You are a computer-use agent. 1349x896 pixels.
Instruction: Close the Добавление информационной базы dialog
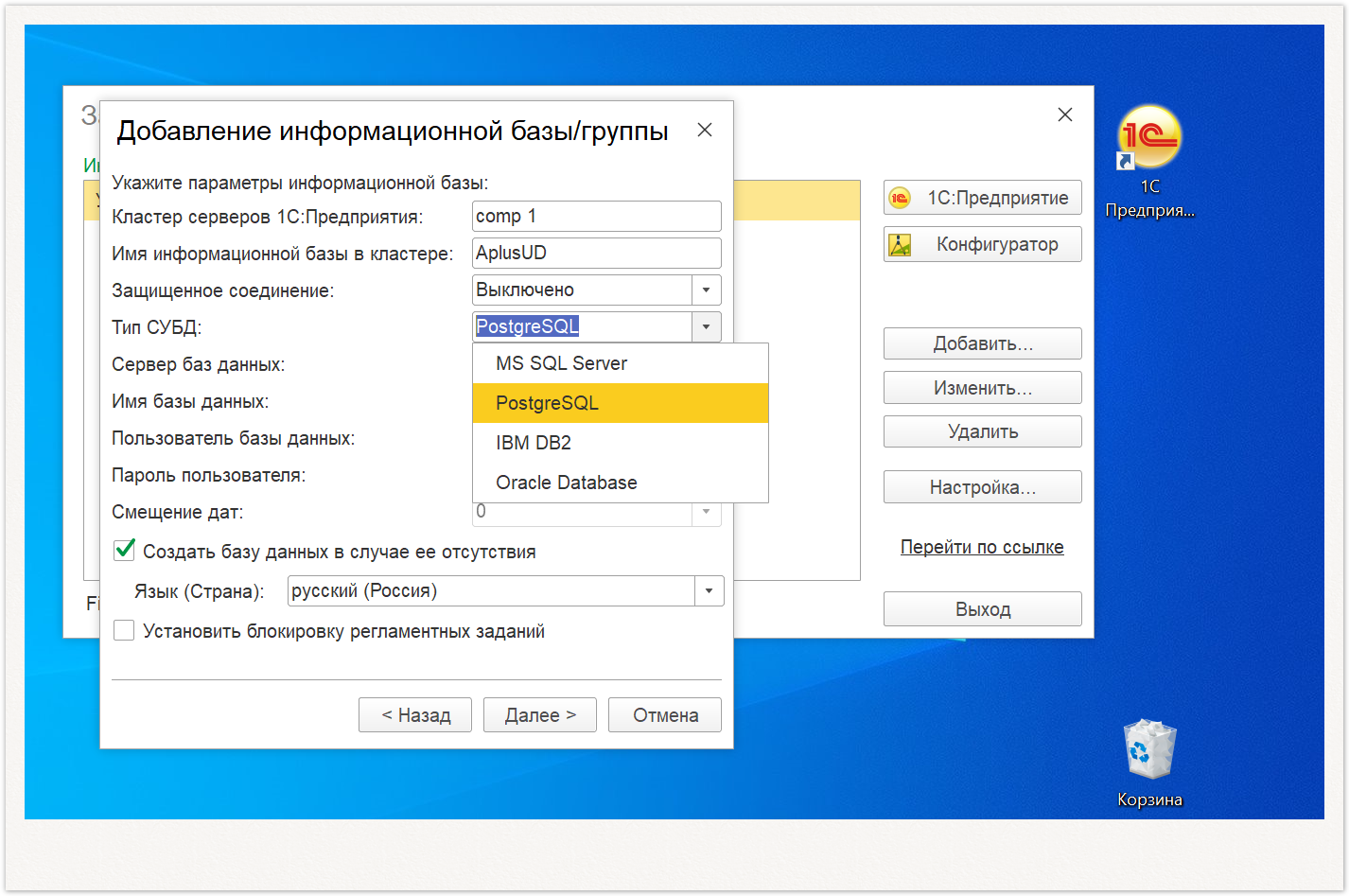click(x=705, y=131)
